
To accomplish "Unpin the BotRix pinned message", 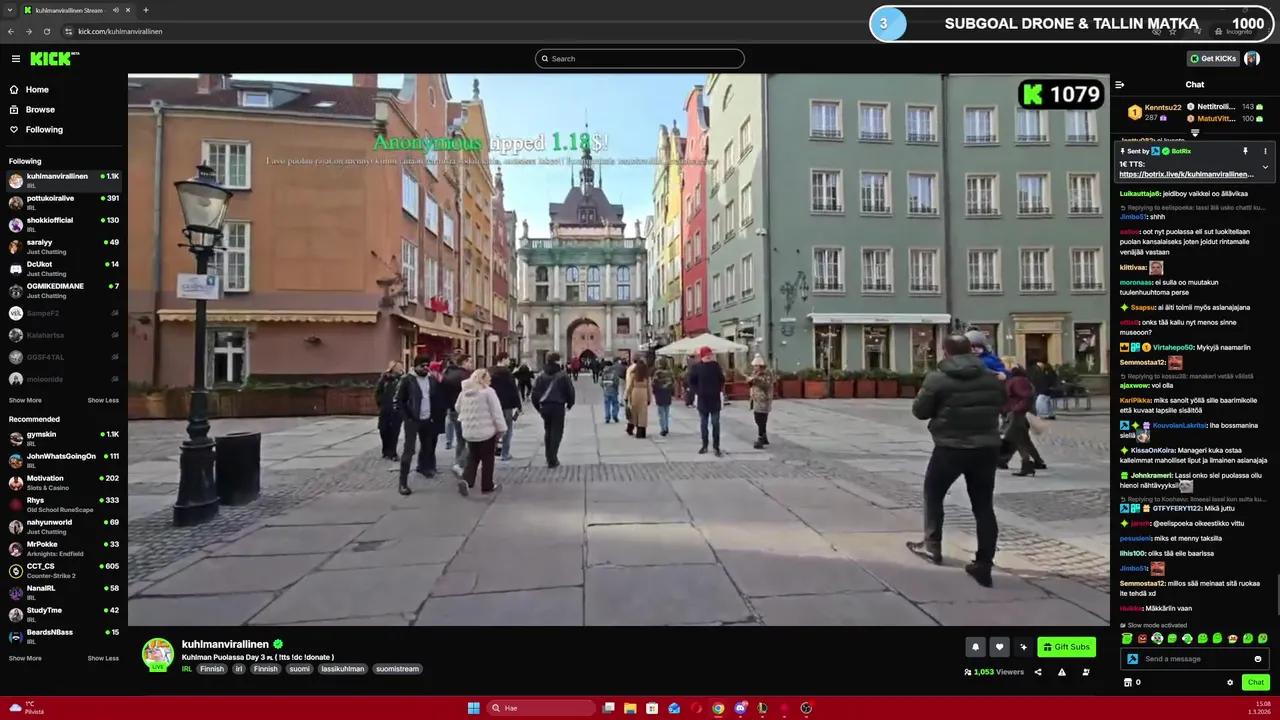I will 1245,151.
